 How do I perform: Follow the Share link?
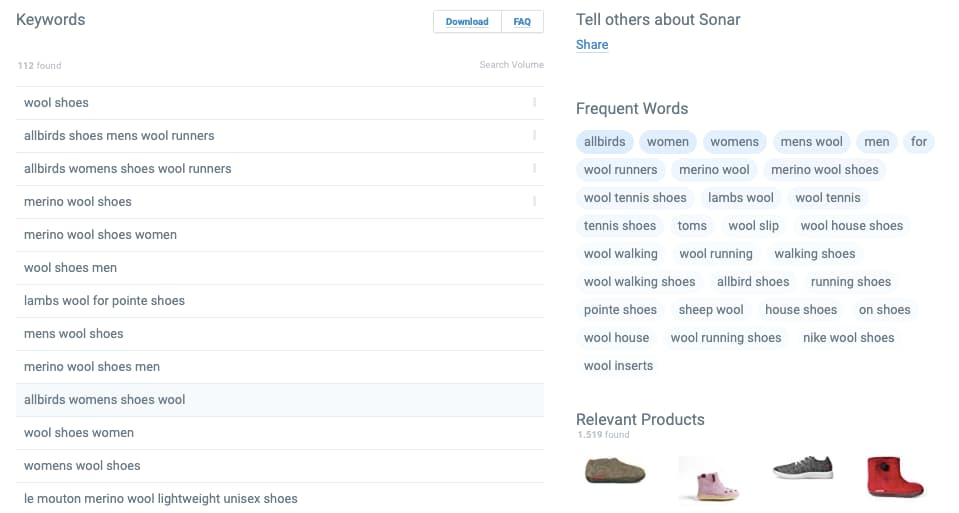click(x=591, y=45)
